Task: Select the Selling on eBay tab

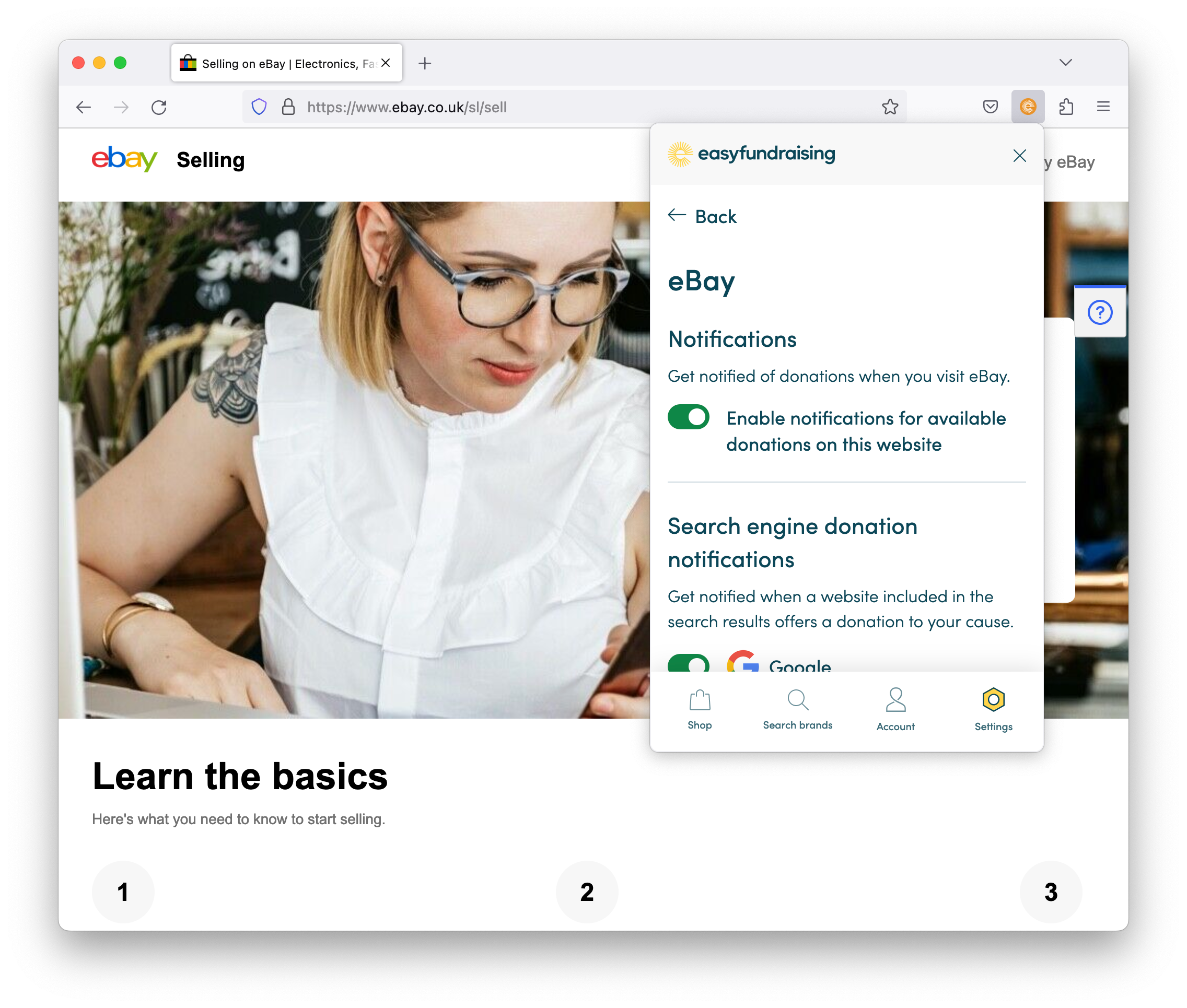Action: click(x=287, y=63)
